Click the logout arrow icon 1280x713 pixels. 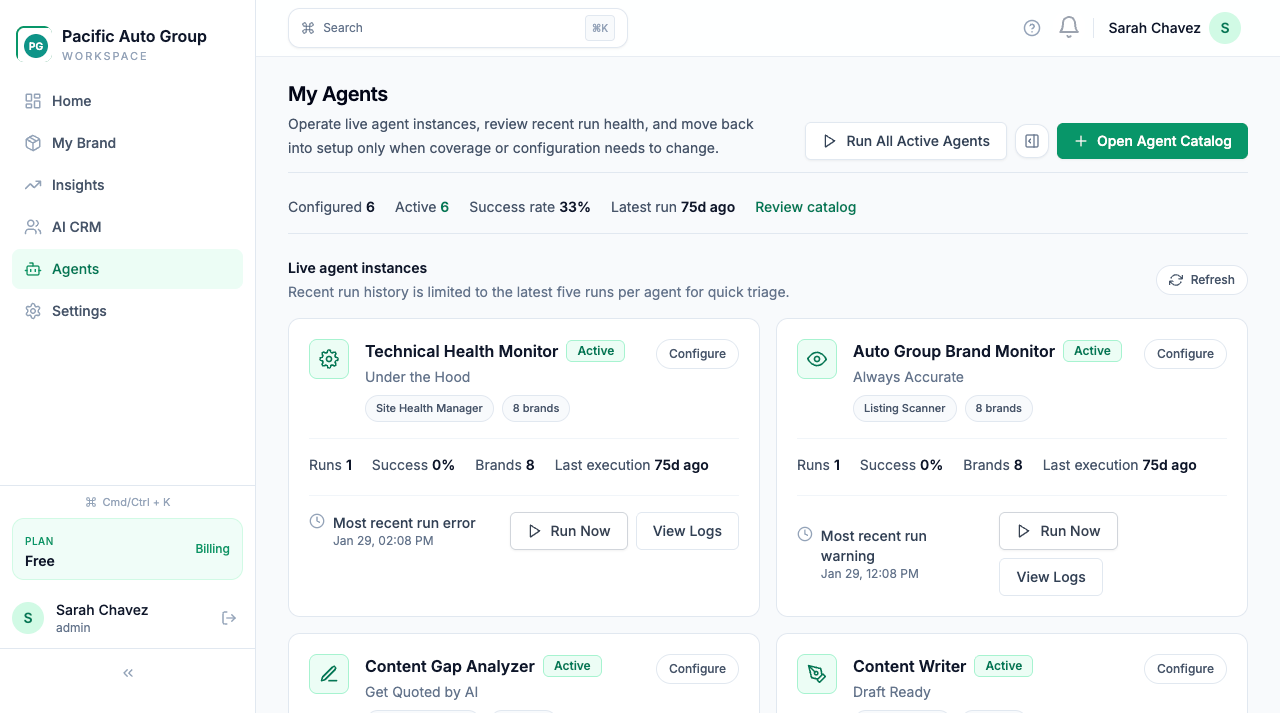click(x=229, y=618)
